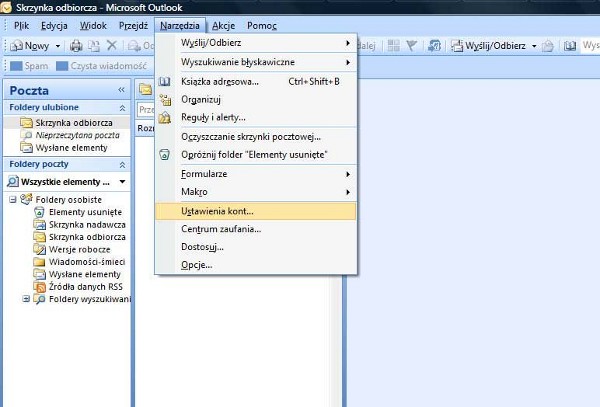Select Skrzynka odbiorcza under Foldery osobiste
This screenshot has height=407, width=600.
tap(87, 237)
